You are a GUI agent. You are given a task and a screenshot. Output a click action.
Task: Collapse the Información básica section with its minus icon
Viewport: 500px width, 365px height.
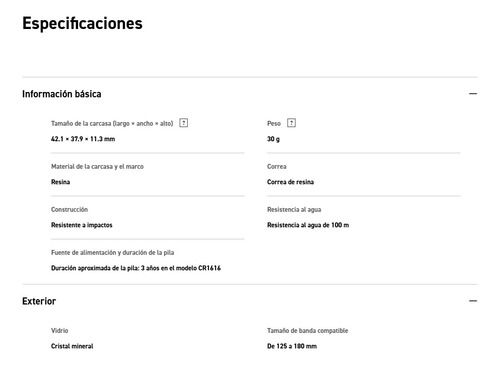[x=473, y=94]
